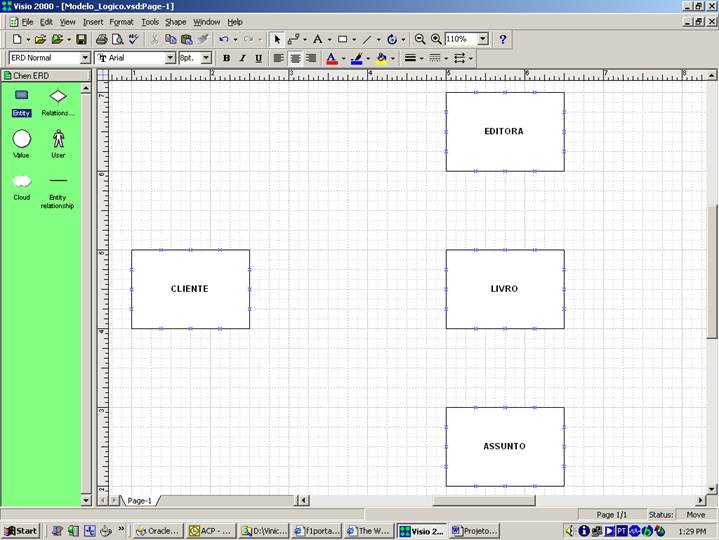
Task: Click the Chen ERD stencil title bar
Action: tap(46, 76)
